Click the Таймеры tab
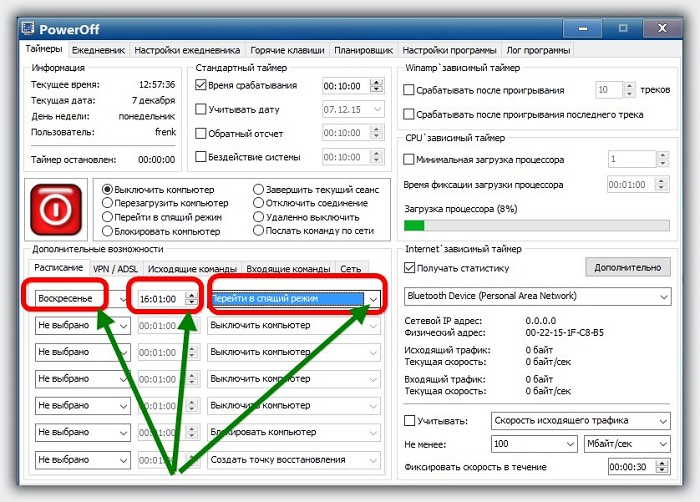 [43, 49]
